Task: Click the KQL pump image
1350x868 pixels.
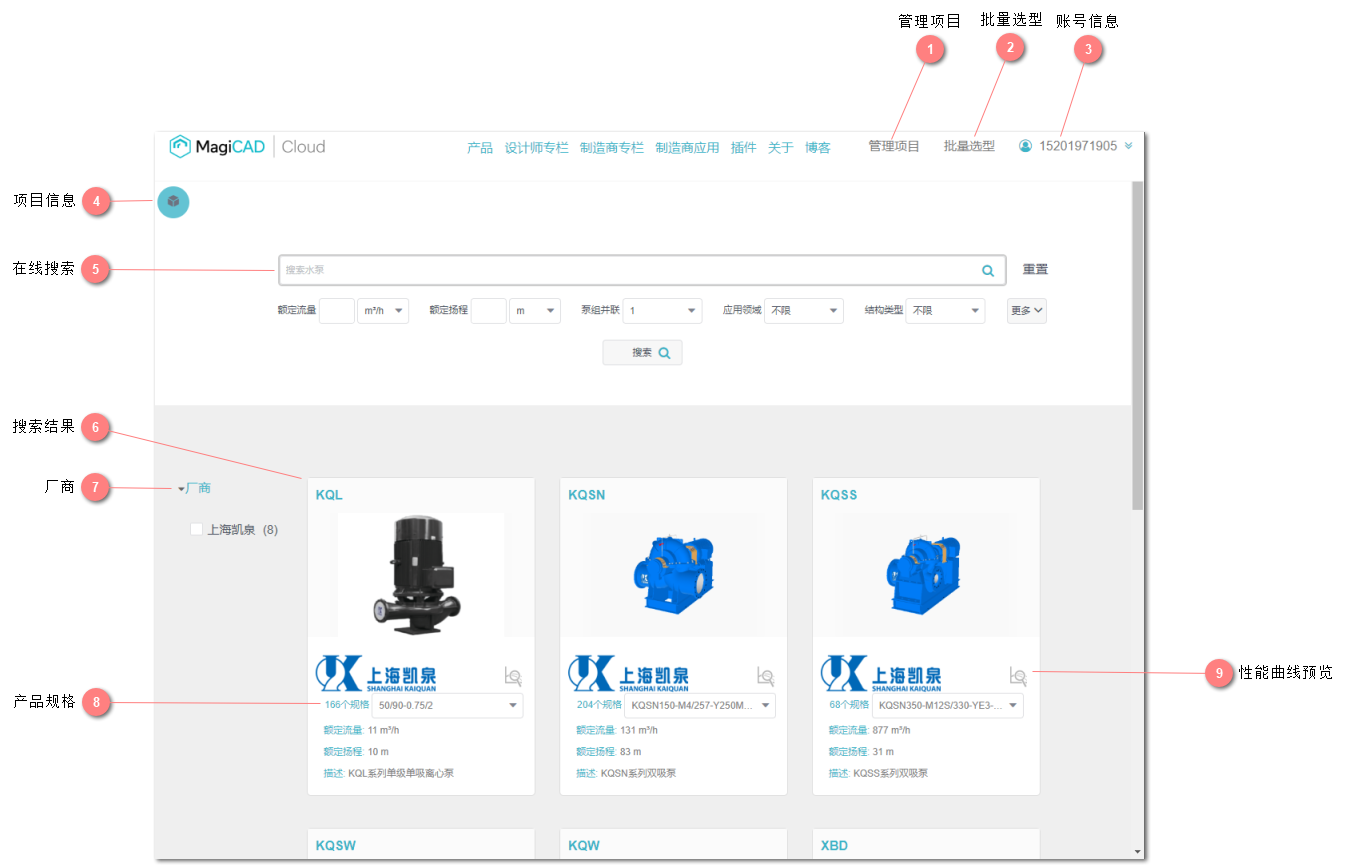Action: pyautogui.click(x=421, y=575)
